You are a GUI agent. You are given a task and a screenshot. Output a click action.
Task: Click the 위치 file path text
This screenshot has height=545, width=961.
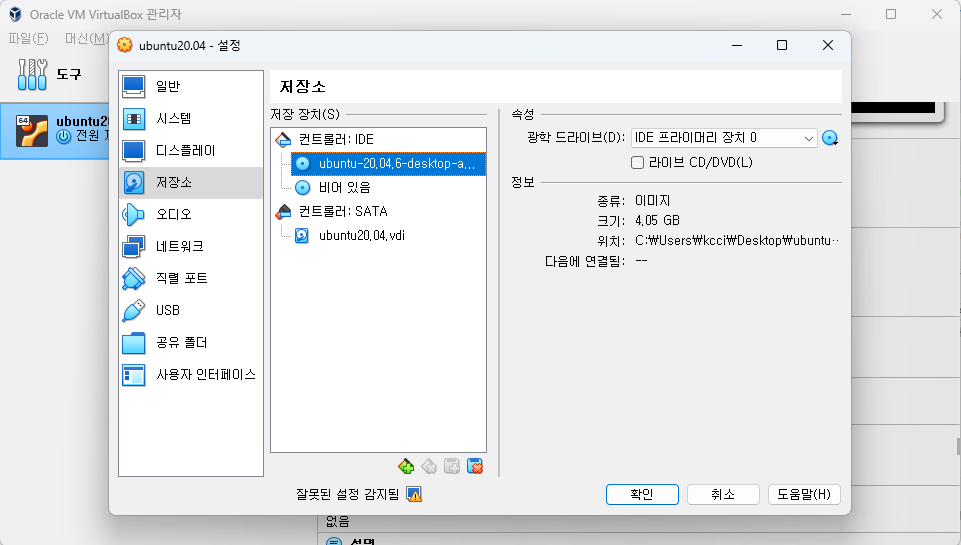coord(737,240)
